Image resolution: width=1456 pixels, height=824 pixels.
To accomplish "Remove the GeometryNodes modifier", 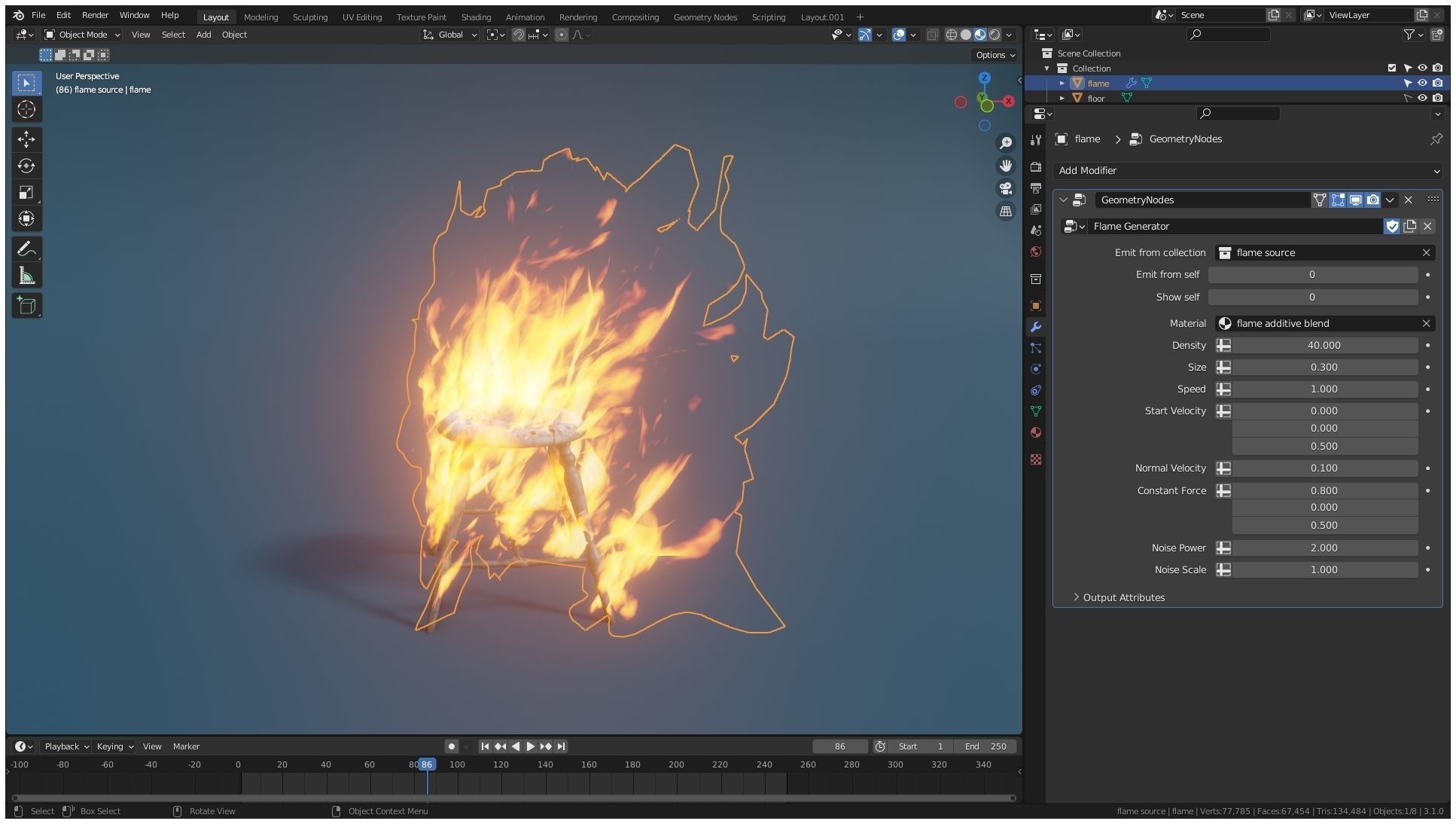I will coord(1409,200).
